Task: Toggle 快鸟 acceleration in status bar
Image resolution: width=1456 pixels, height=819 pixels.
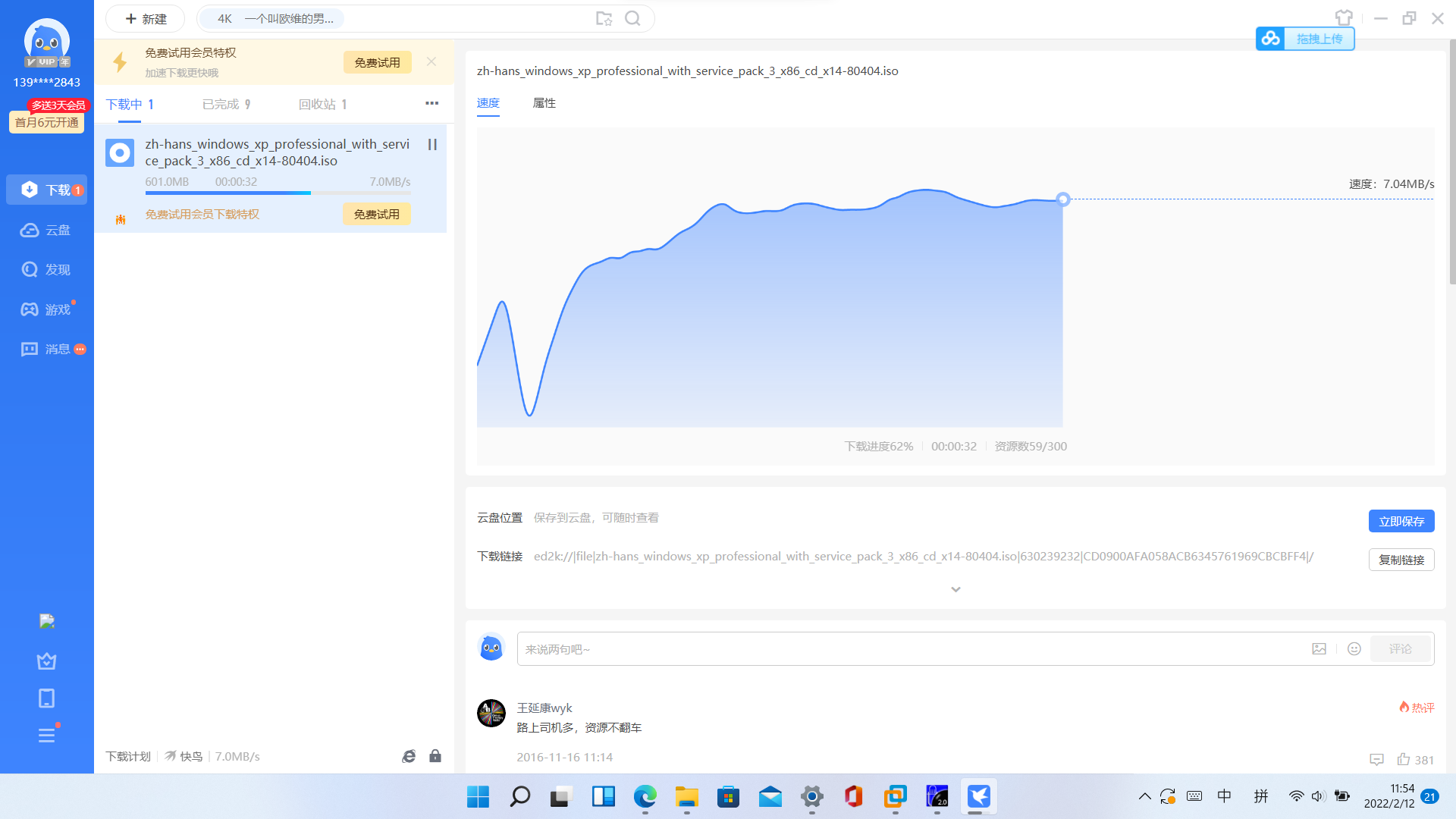Action: [184, 756]
